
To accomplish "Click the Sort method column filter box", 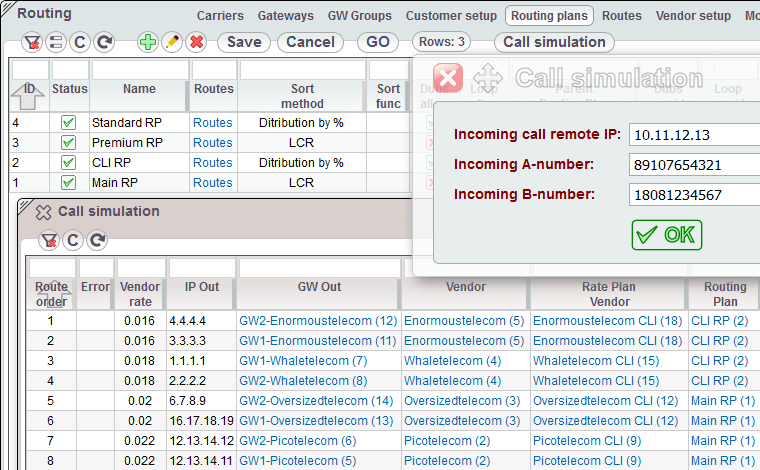I will tap(302, 70).
